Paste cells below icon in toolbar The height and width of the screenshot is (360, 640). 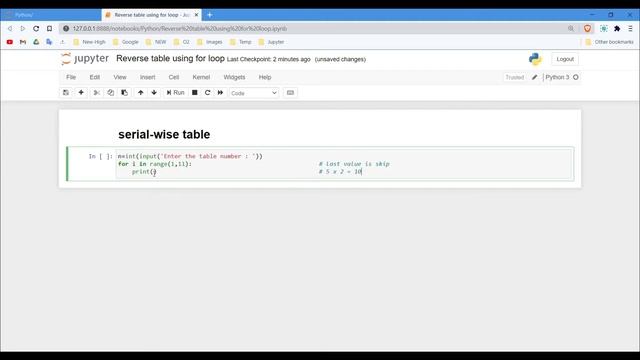124,93
